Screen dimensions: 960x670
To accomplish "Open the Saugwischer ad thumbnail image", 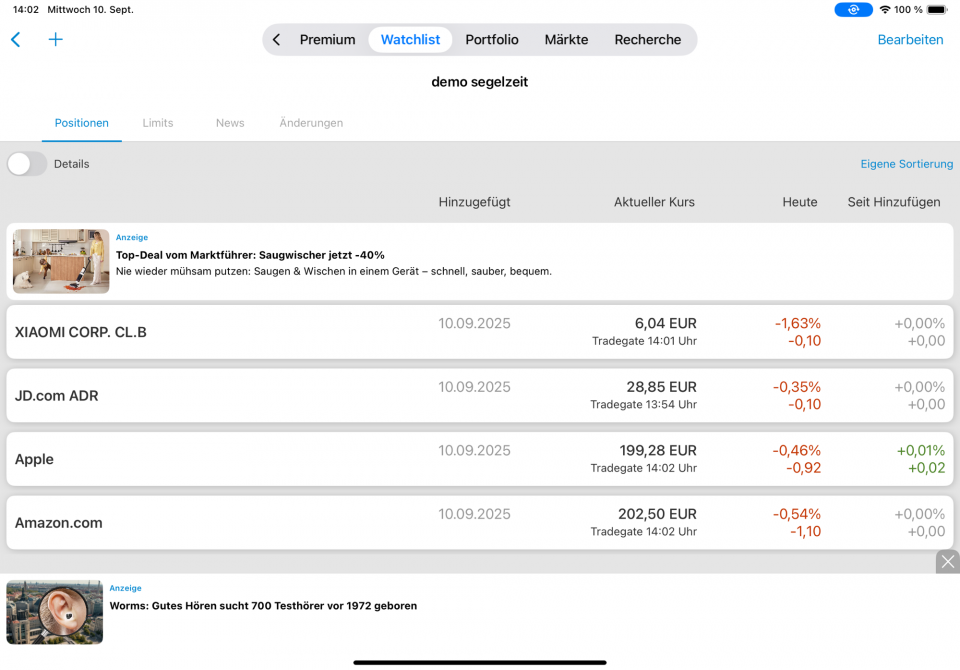I will point(61,261).
